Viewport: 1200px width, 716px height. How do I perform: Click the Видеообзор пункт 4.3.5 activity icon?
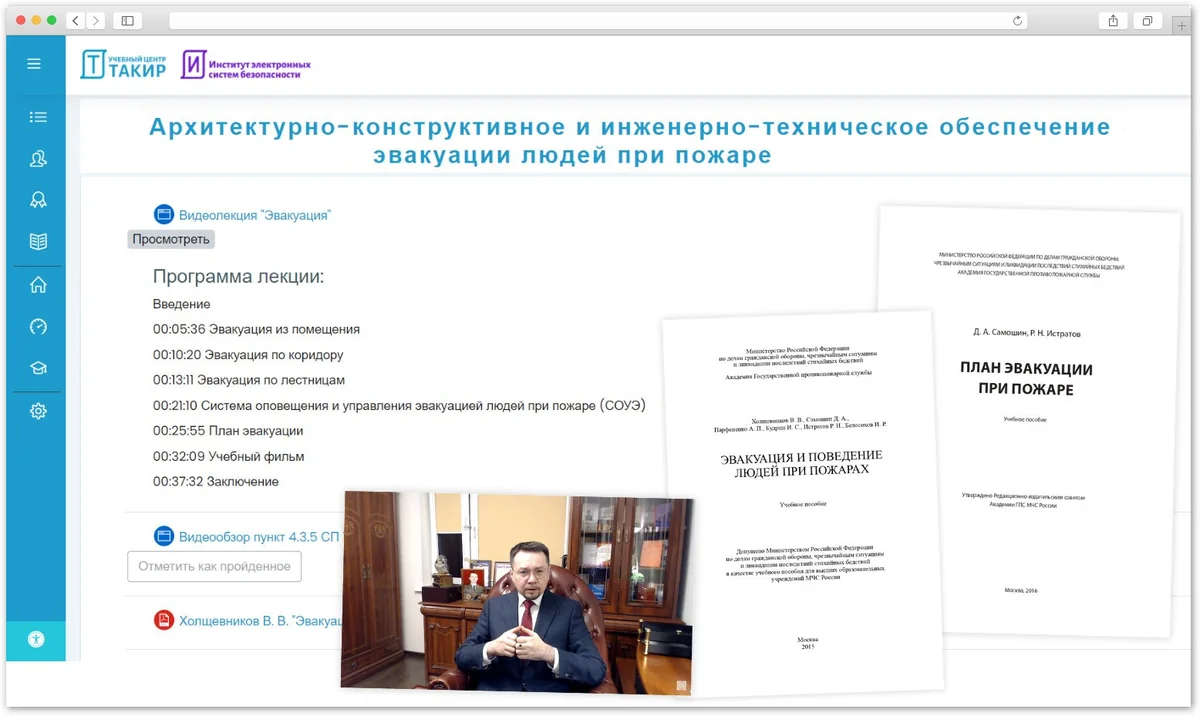pos(163,536)
